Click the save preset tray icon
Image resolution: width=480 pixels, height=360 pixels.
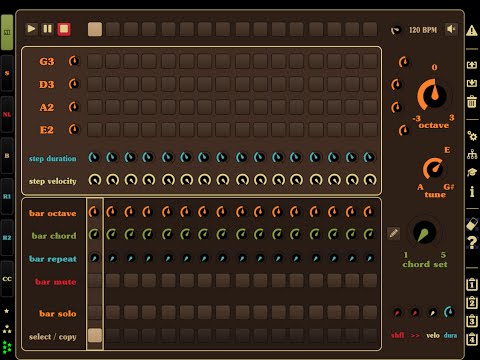point(472,83)
